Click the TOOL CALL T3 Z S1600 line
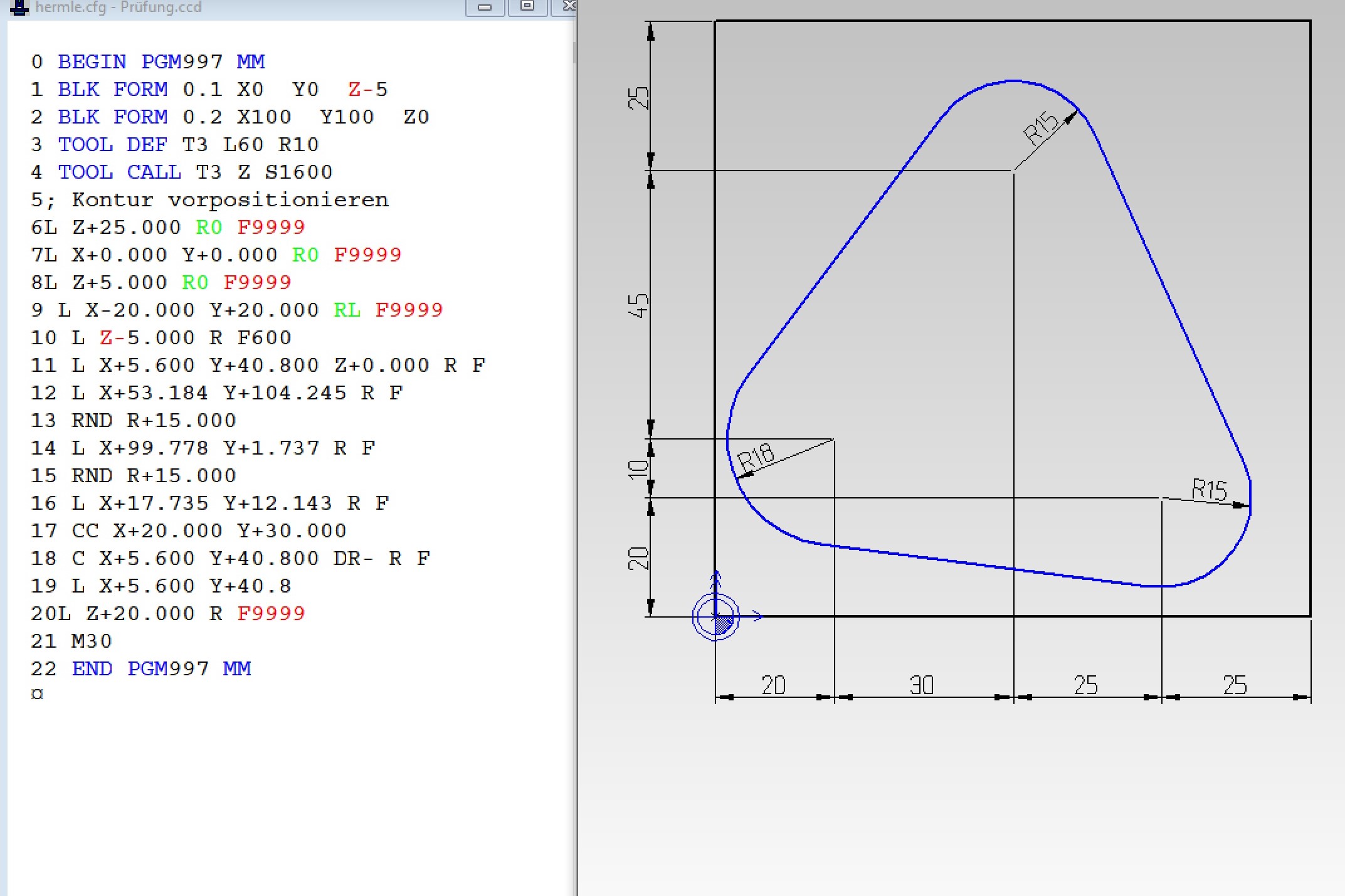1345x896 pixels. pyautogui.click(x=181, y=172)
